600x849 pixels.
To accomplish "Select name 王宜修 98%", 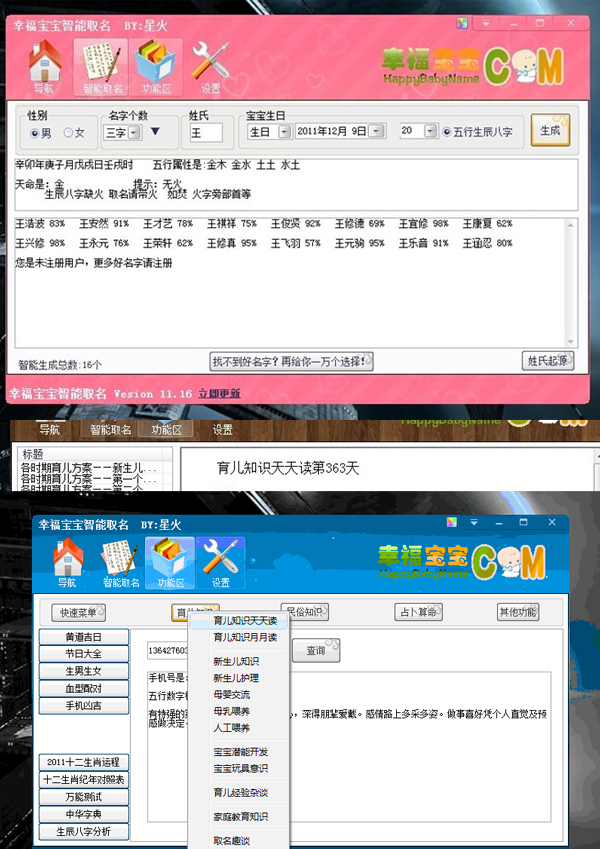I will [x=424, y=224].
